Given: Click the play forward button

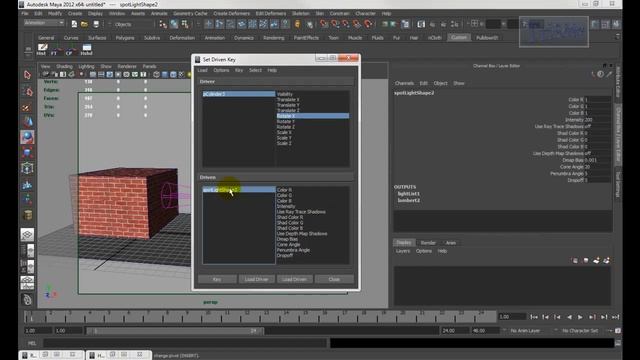Looking at the screenshot, I should [x=580, y=317].
